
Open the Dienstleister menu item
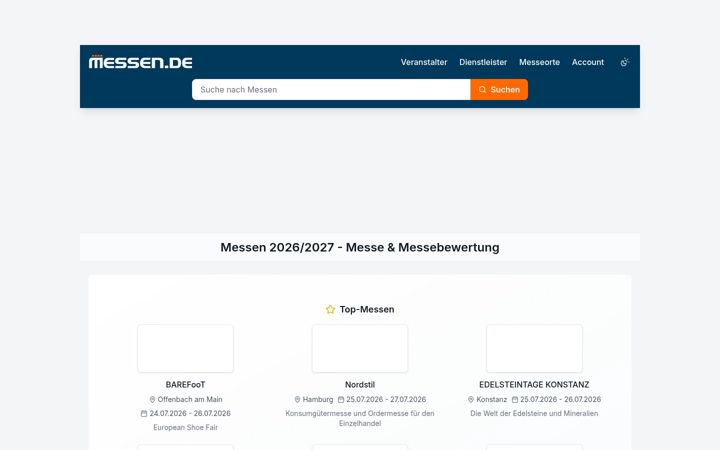(x=483, y=62)
